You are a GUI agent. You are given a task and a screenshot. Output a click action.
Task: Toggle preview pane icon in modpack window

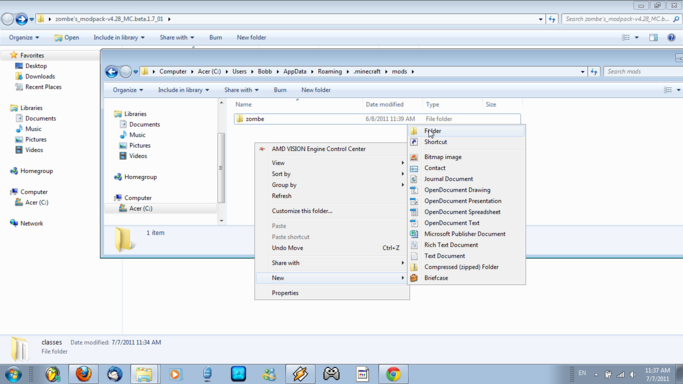click(653, 37)
